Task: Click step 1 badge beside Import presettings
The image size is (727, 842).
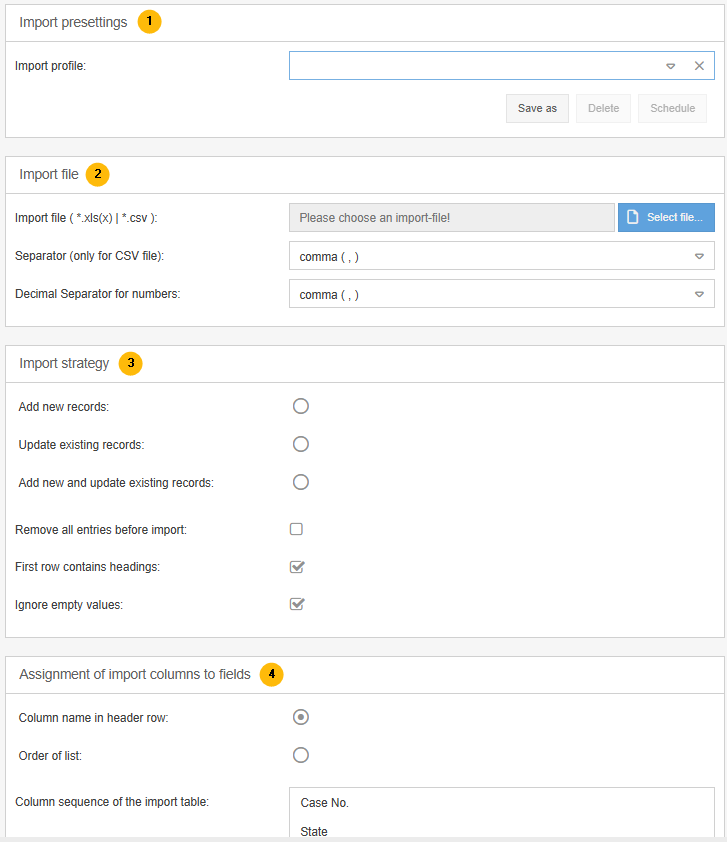Action: [149, 22]
